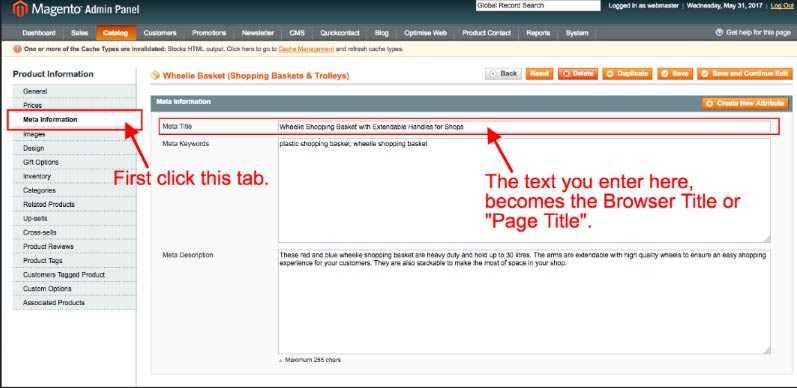This screenshot has height=388, width=797.
Task: Select the Customers Tagged Product tab
Action: pos(74,275)
